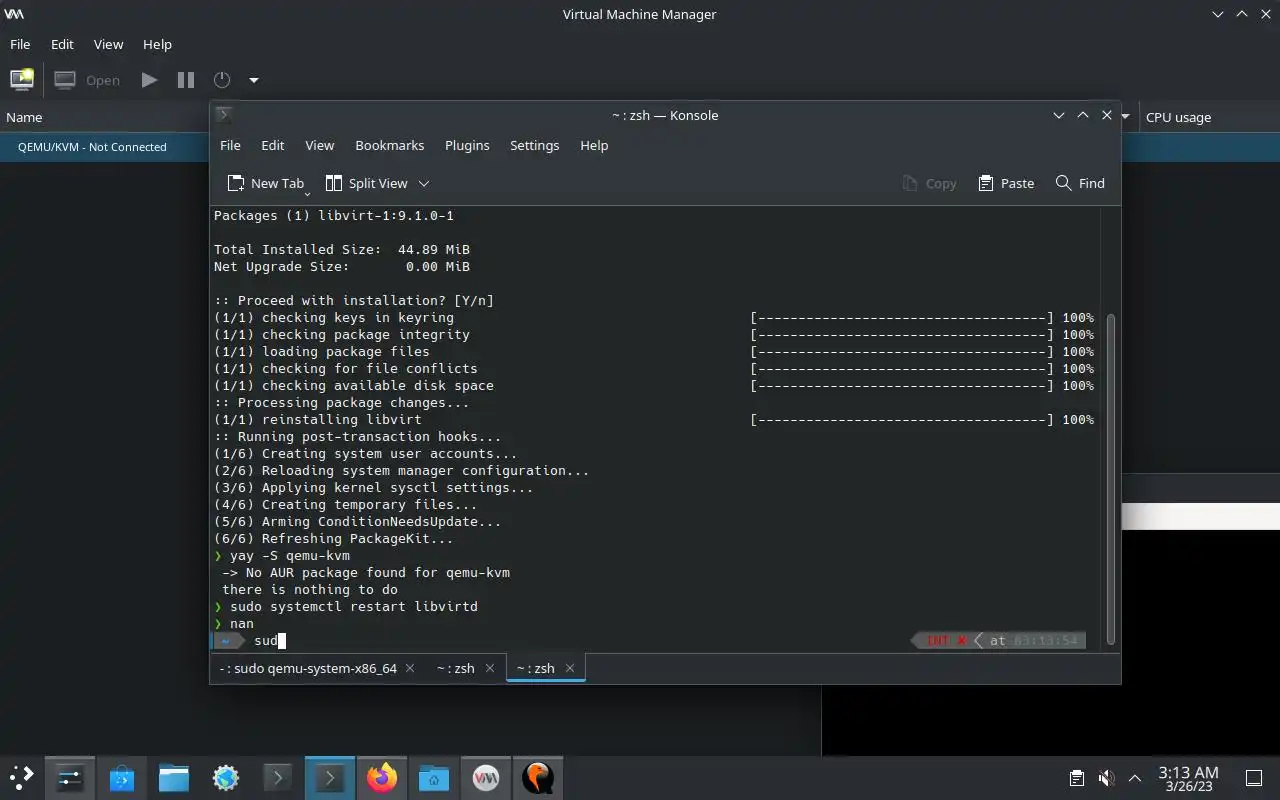Click the show desktop button in taskbar

(1254, 778)
